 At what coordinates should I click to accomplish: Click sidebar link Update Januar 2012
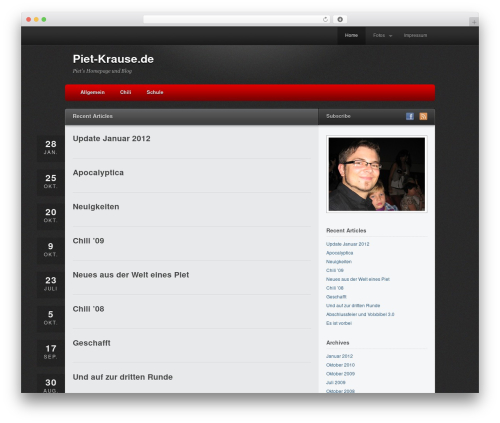pos(347,244)
